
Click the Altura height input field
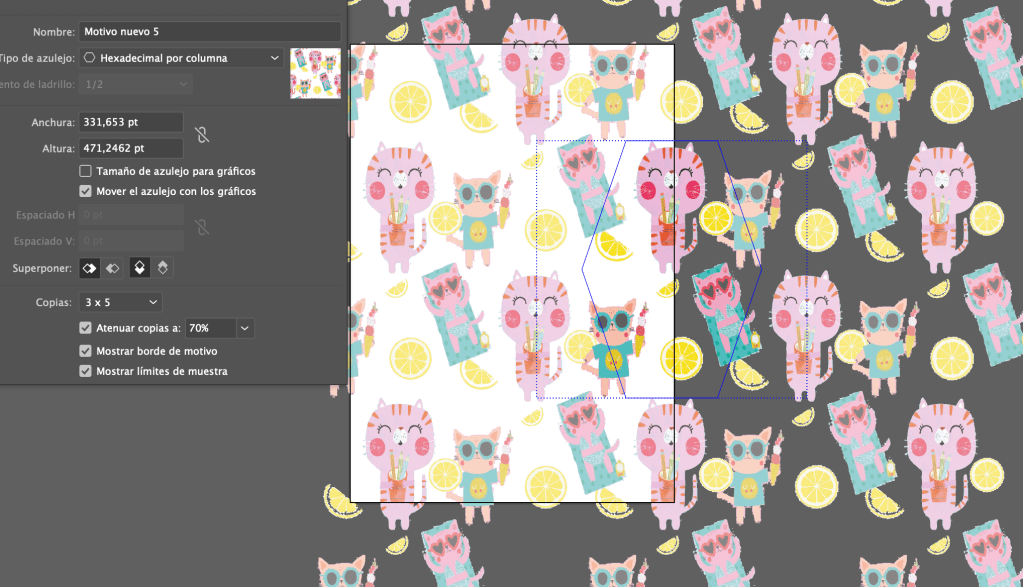coord(131,148)
